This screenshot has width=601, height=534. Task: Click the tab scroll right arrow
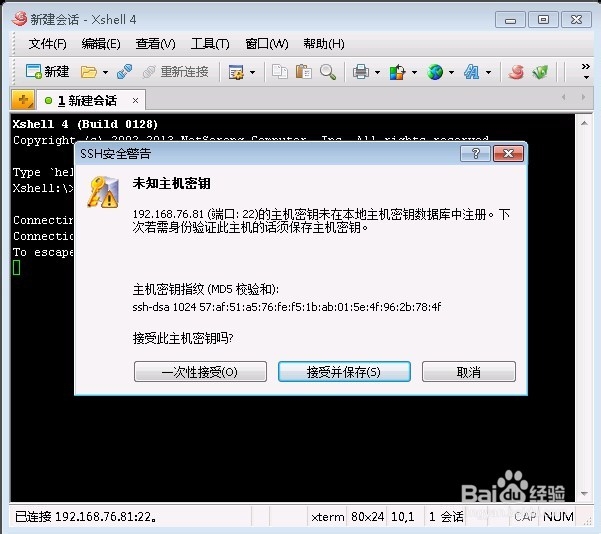tap(583, 97)
